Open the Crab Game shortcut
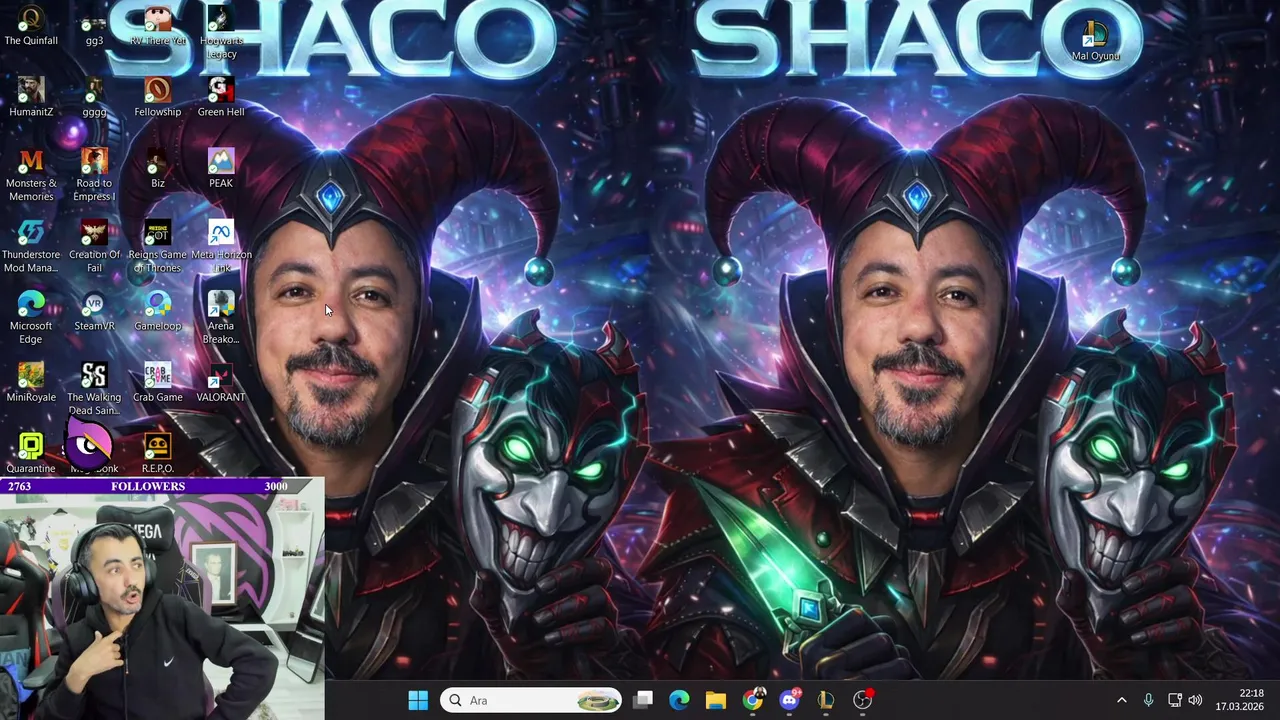Viewport: 1280px width, 720px height. 158,382
